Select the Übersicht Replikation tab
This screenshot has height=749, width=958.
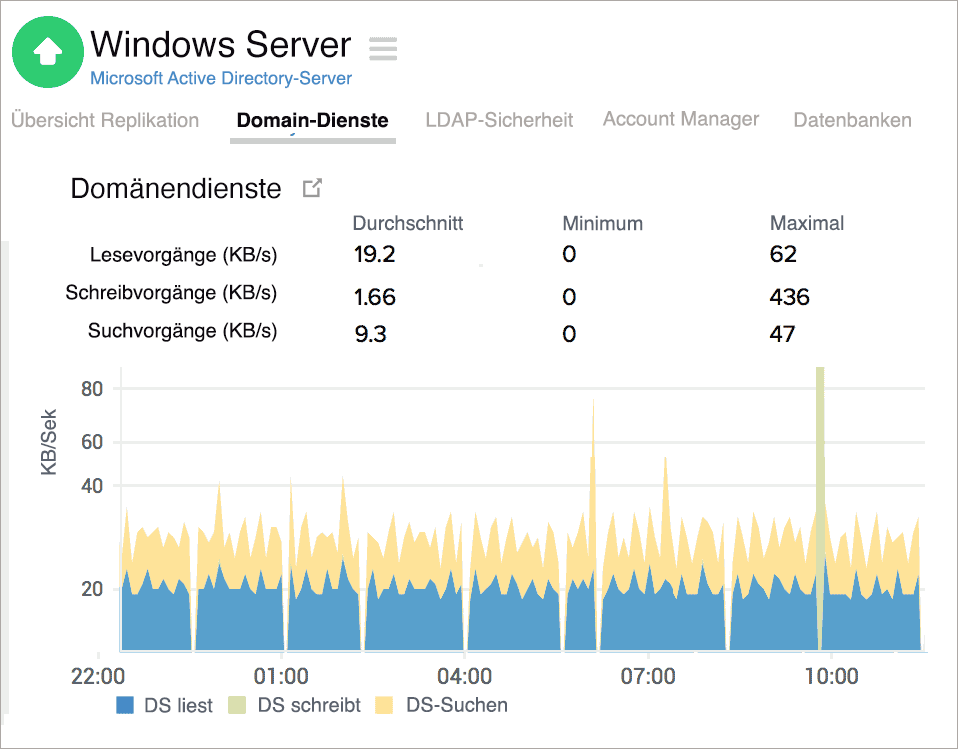(x=105, y=120)
